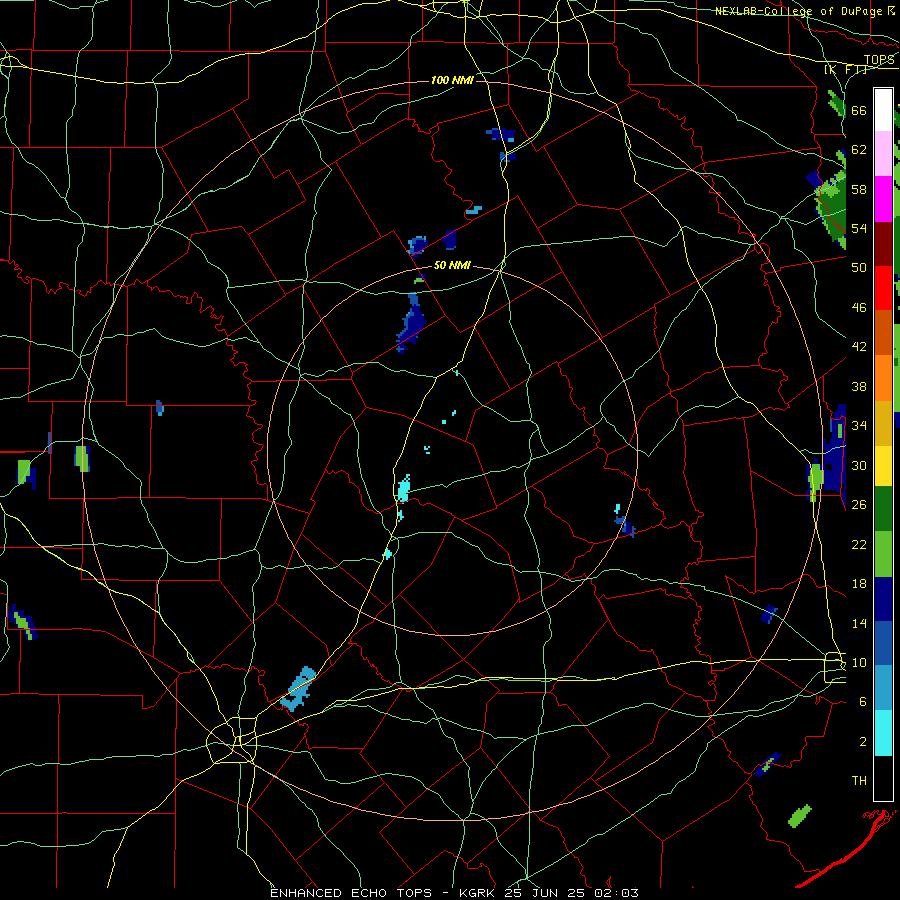Image resolution: width=900 pixels, height=900 pixels.
Task: Click legend value "10"
Action: point(859,662)
